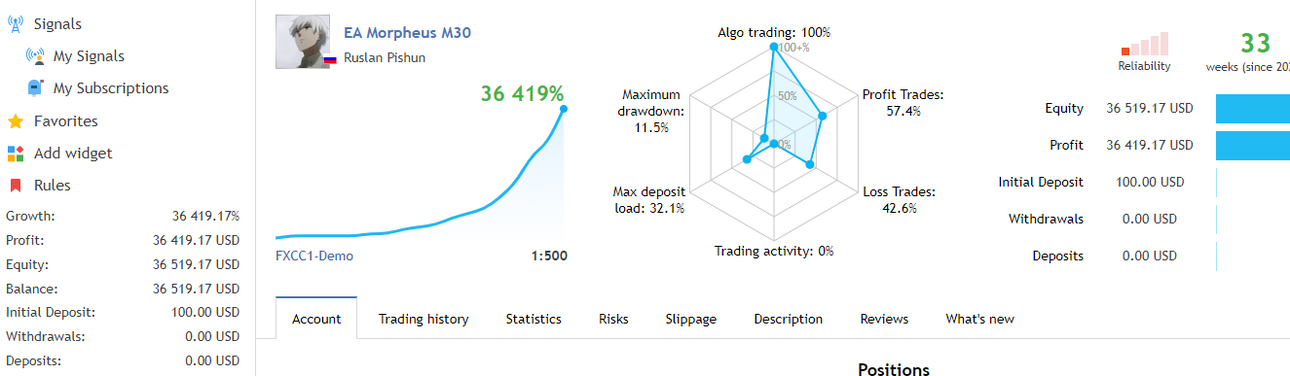Open the EA Morpheus M30 avatar thumbnail
Image resolution: width=1290 pixels, height=376 pixels.
pos(305,42)
